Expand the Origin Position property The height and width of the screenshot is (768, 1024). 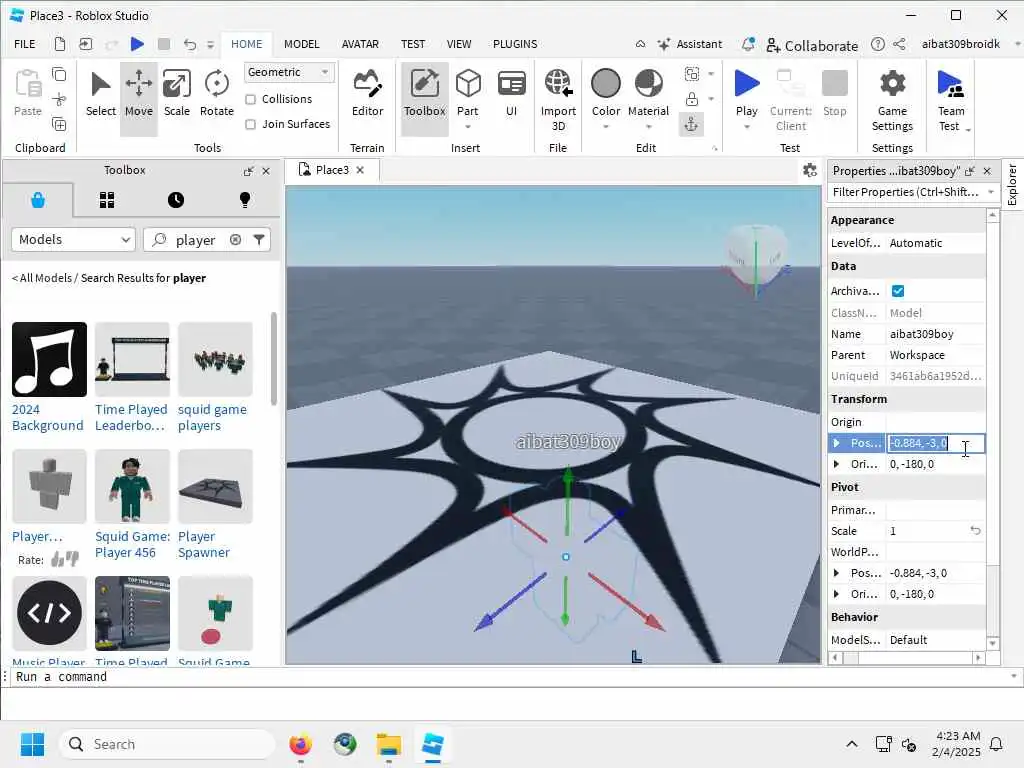pos(837,443)
